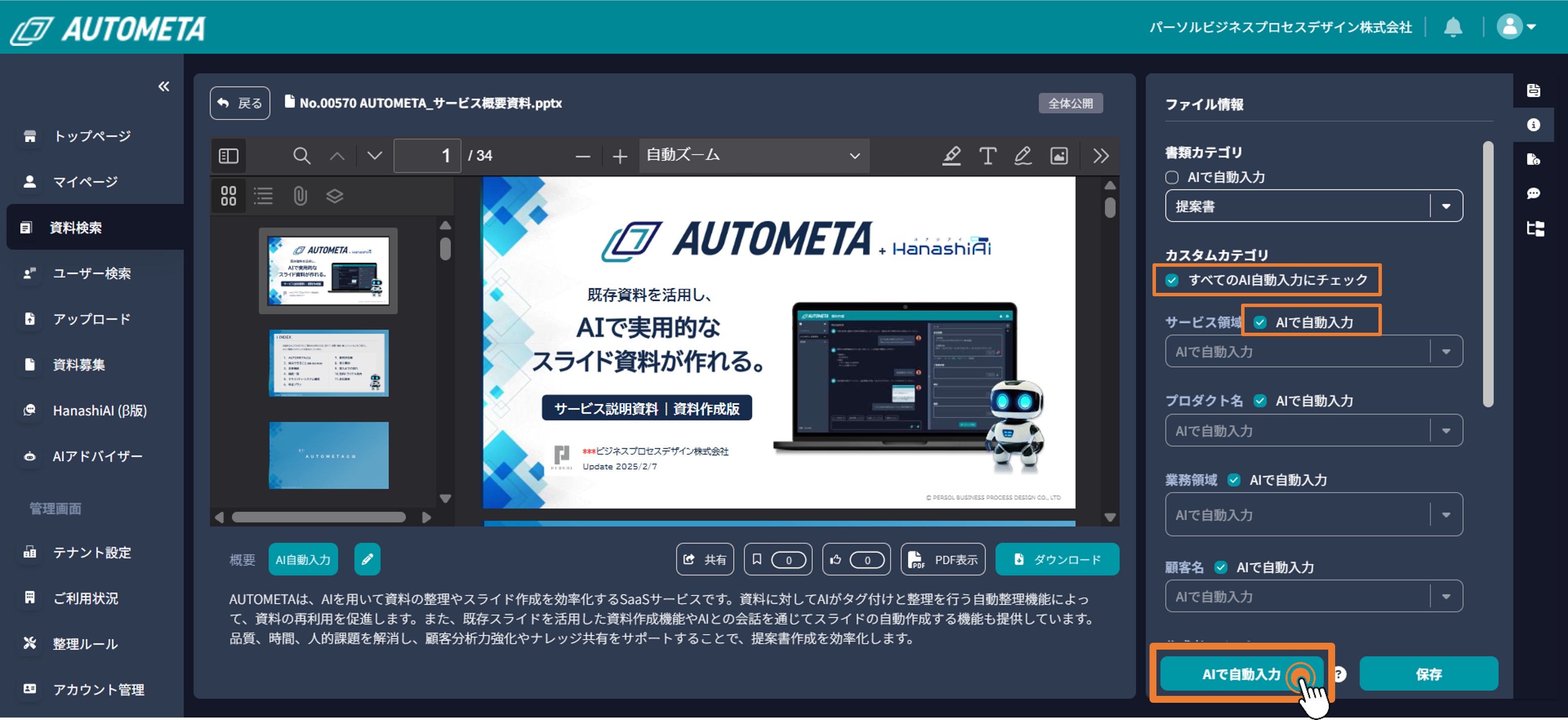This screenshot has height=720, width=1568.
Task: Collapse the left sidebar with double chevron
Action: pyautogui.click(x=164, y=87)
